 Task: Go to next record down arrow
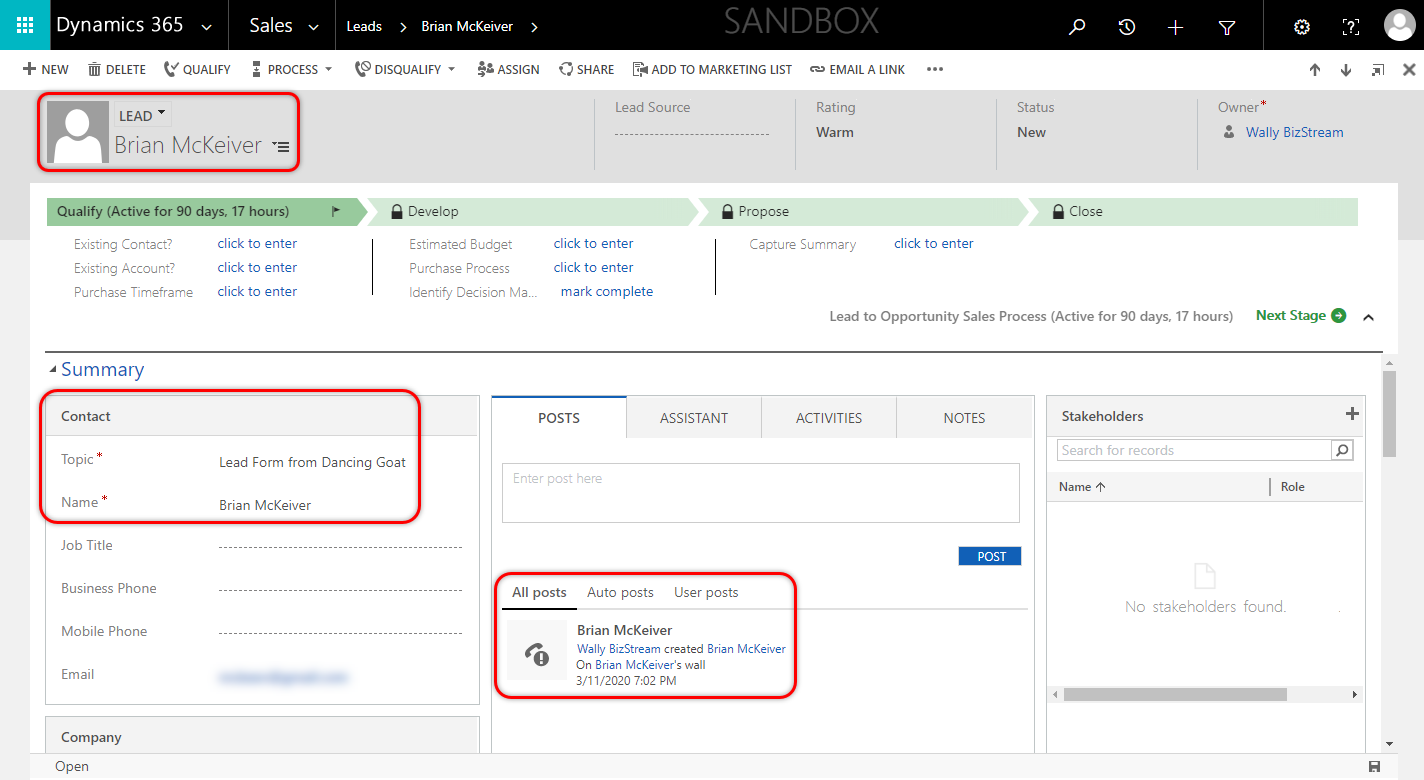pos(1346,70)
